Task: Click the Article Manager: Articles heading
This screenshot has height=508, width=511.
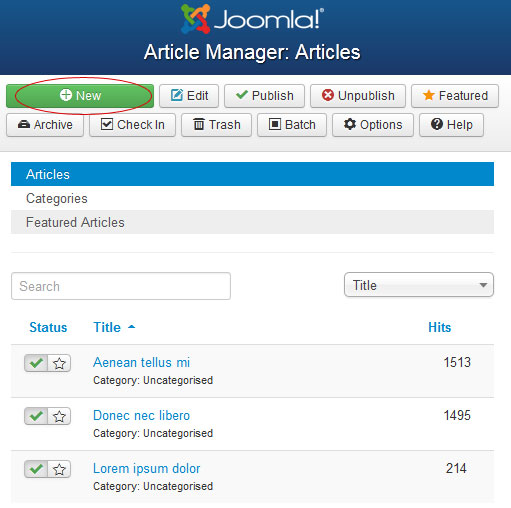Action: tap(252, 52)
